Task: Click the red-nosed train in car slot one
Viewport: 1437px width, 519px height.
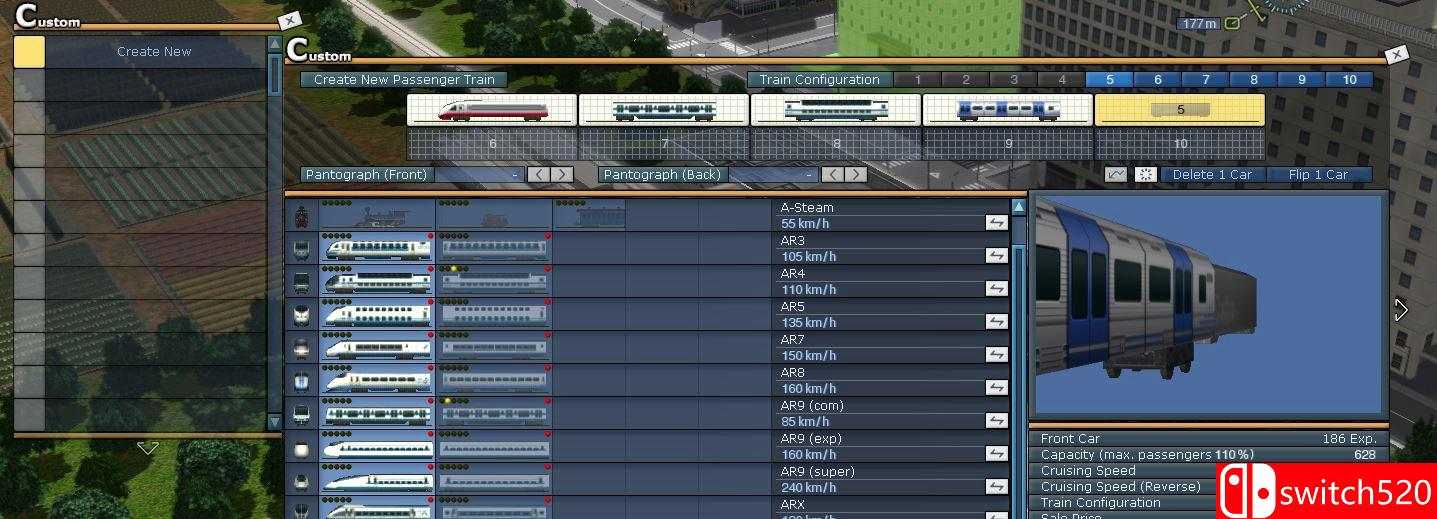Action: [x=492, y=110]
